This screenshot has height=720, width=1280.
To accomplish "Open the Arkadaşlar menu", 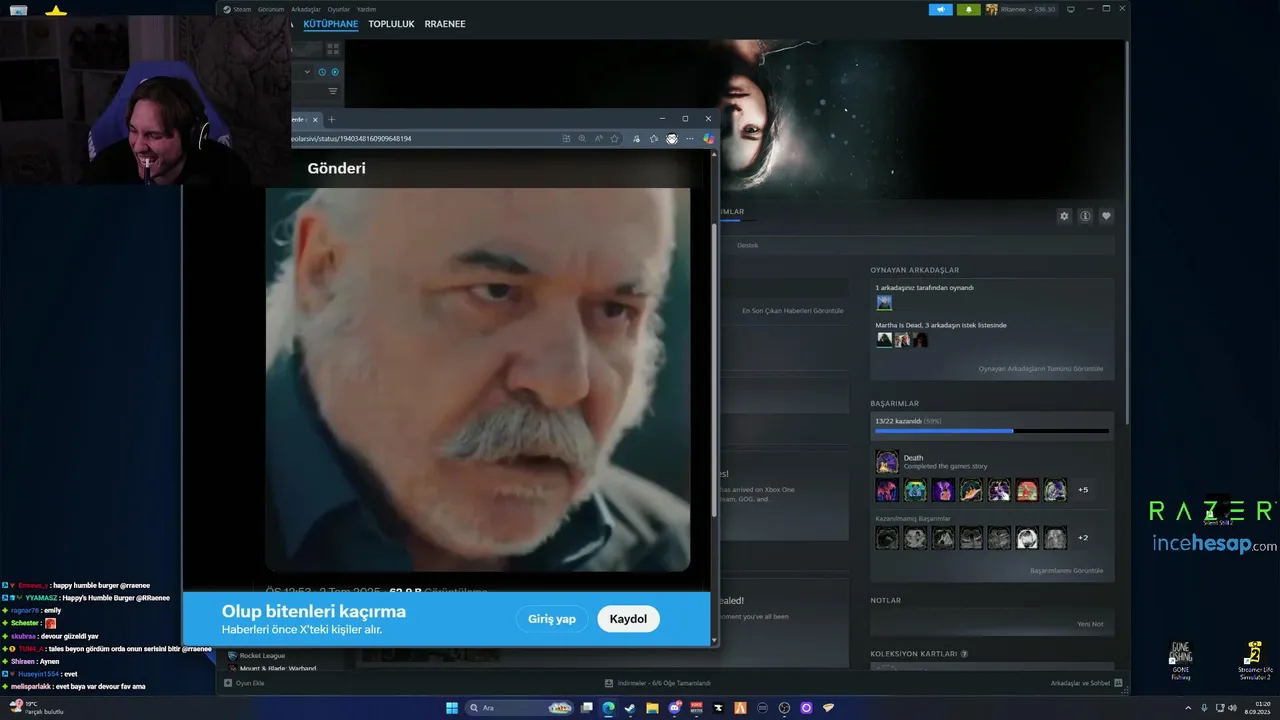I will (306, 9).
